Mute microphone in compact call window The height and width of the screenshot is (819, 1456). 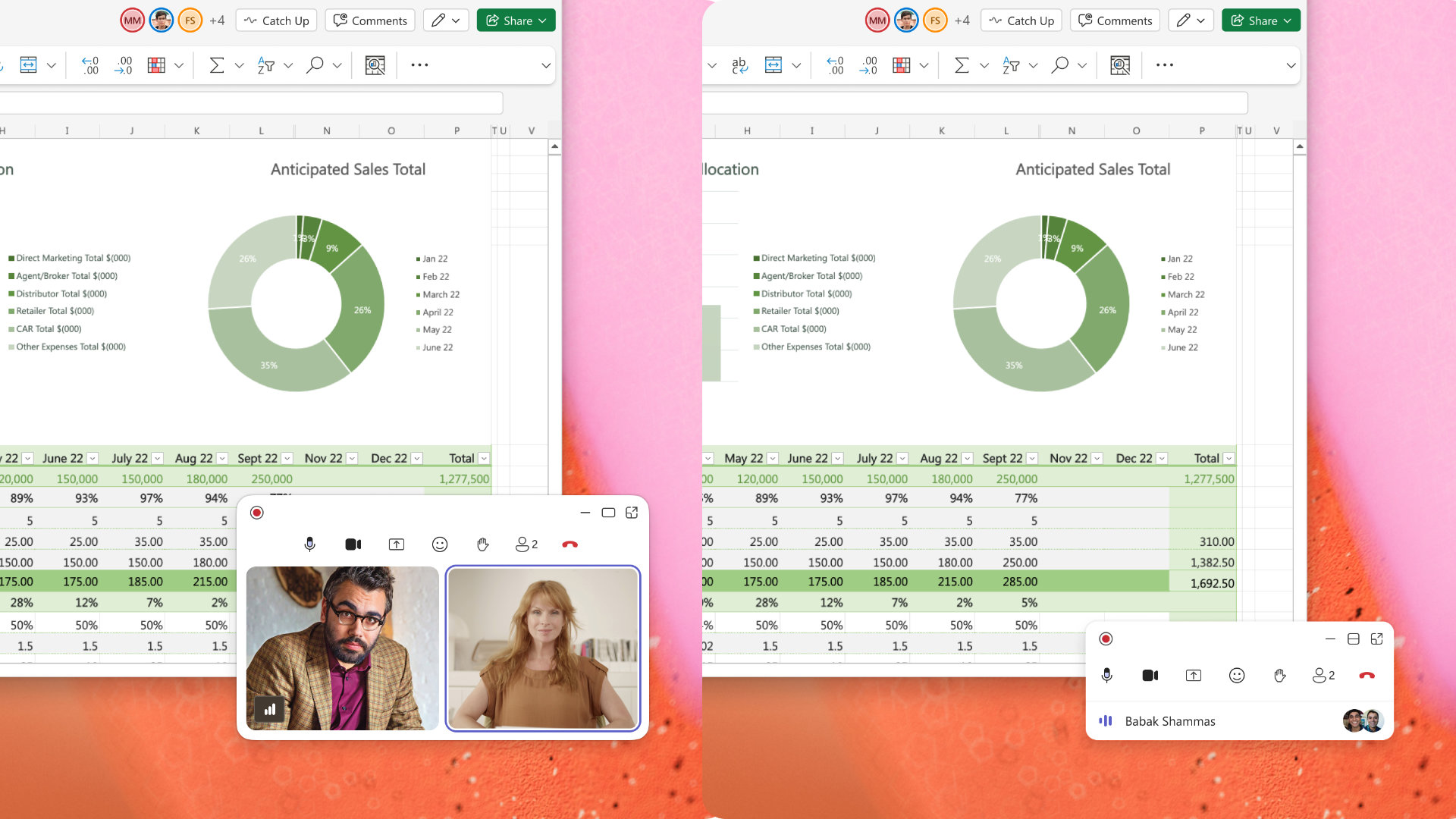[1106, 676]
